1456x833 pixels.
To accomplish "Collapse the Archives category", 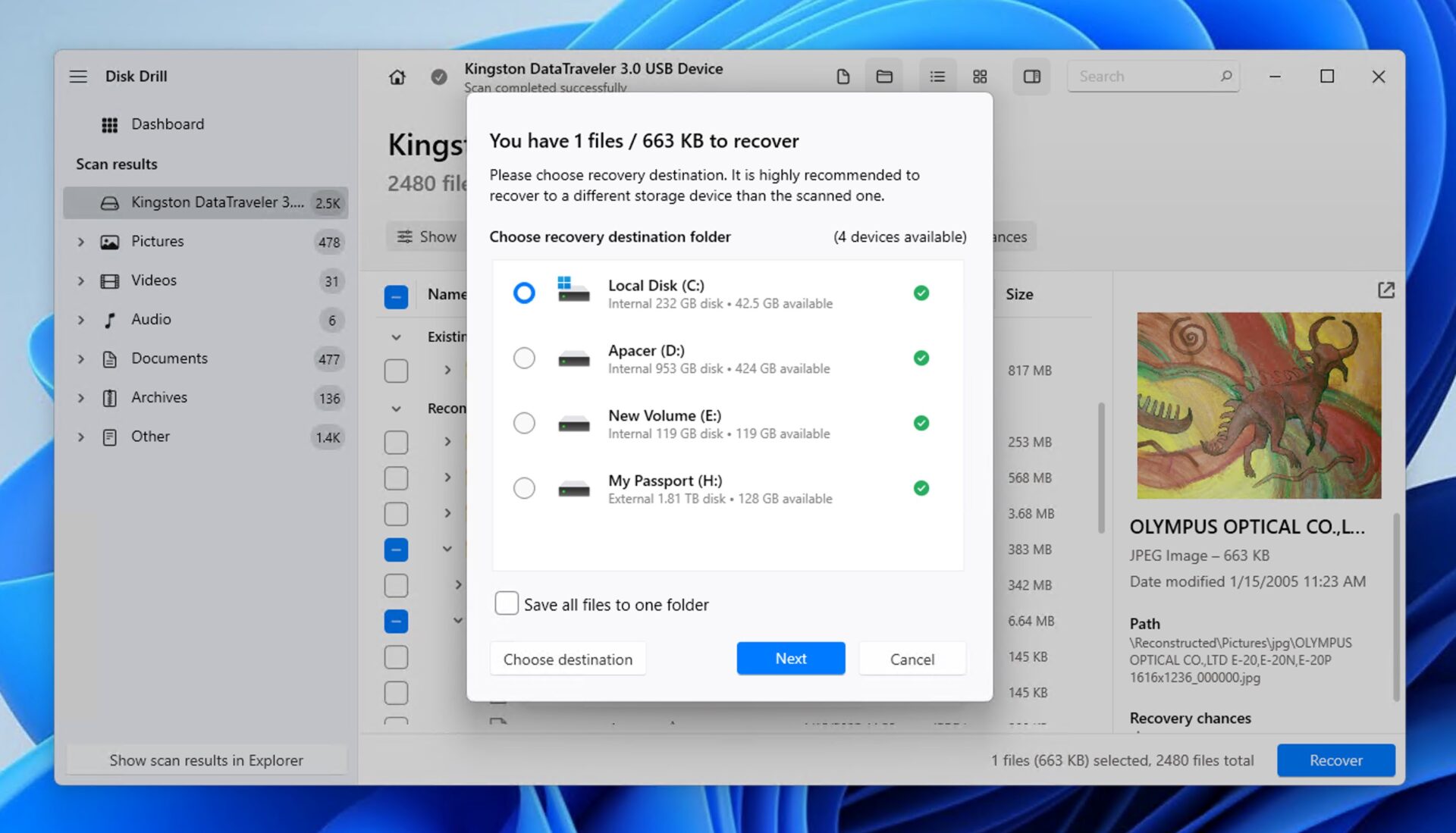I will click(x=81, y=397).
